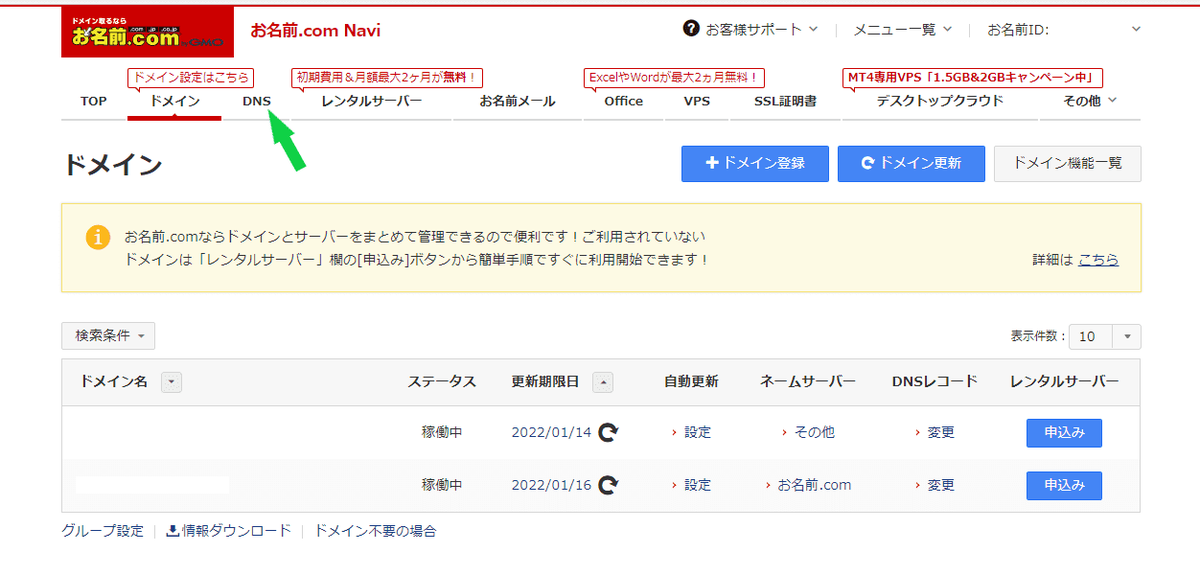Open the デスクトップクラウド tab

point(940,101)
